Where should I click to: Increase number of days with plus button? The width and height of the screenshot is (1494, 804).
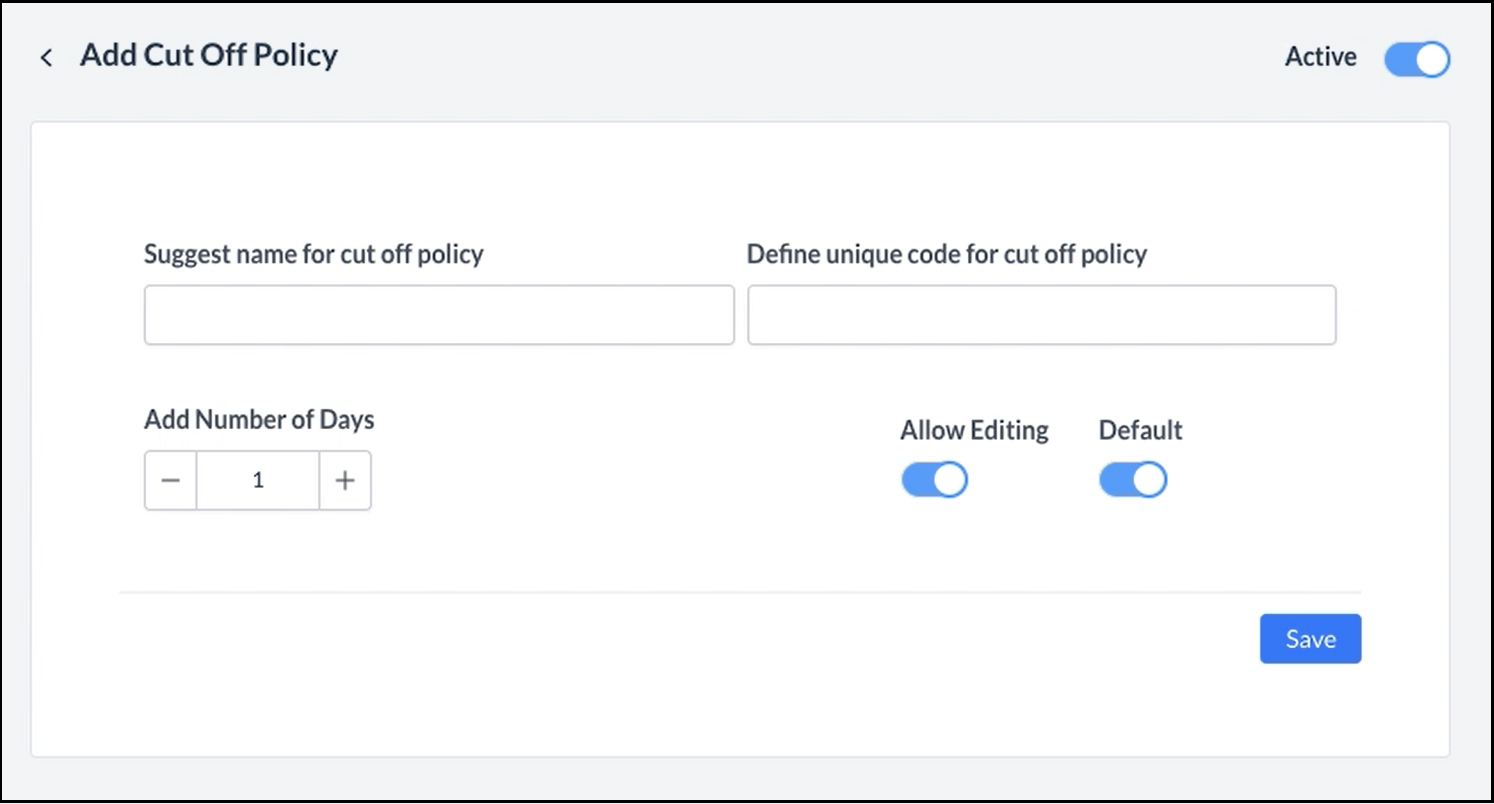coord(345,481)
